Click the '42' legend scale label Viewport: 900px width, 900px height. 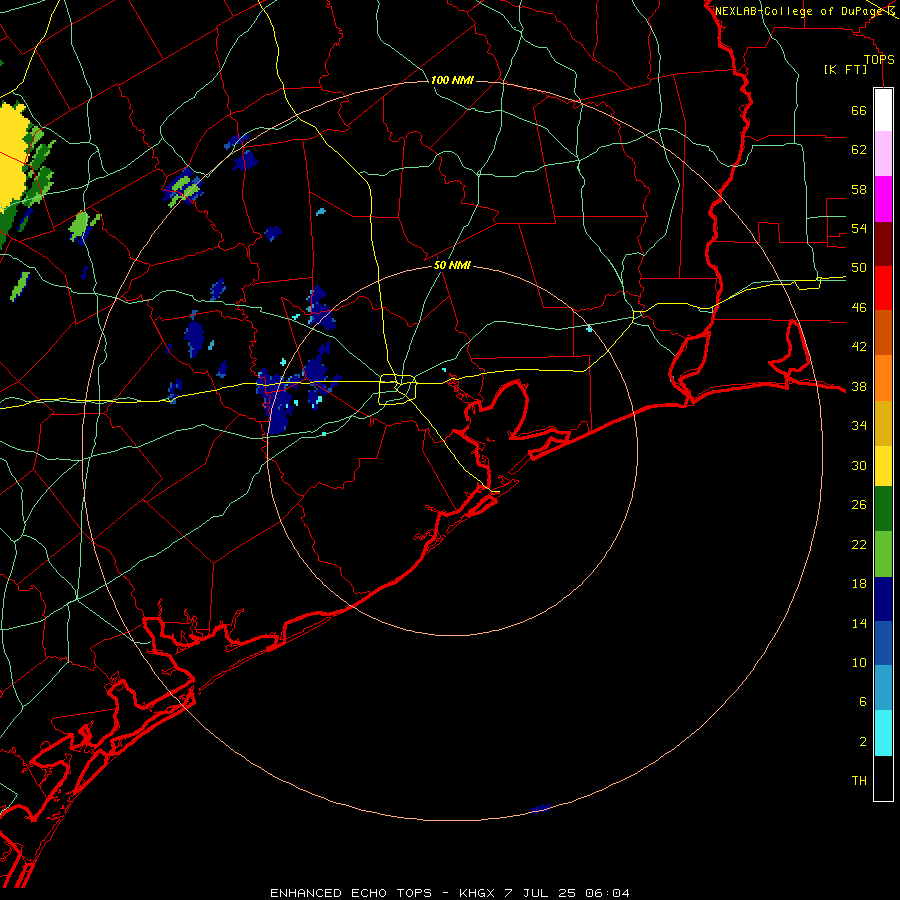[x=859, y=347]
